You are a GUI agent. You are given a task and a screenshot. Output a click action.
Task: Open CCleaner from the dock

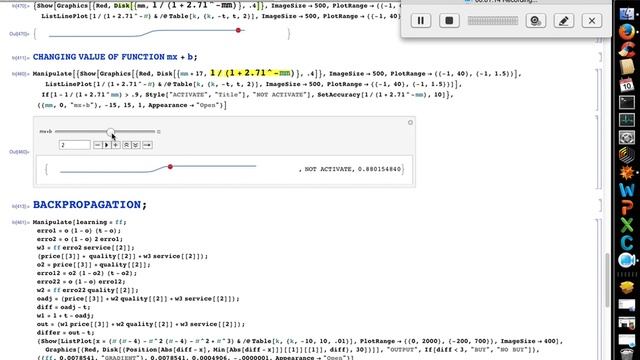627,49
